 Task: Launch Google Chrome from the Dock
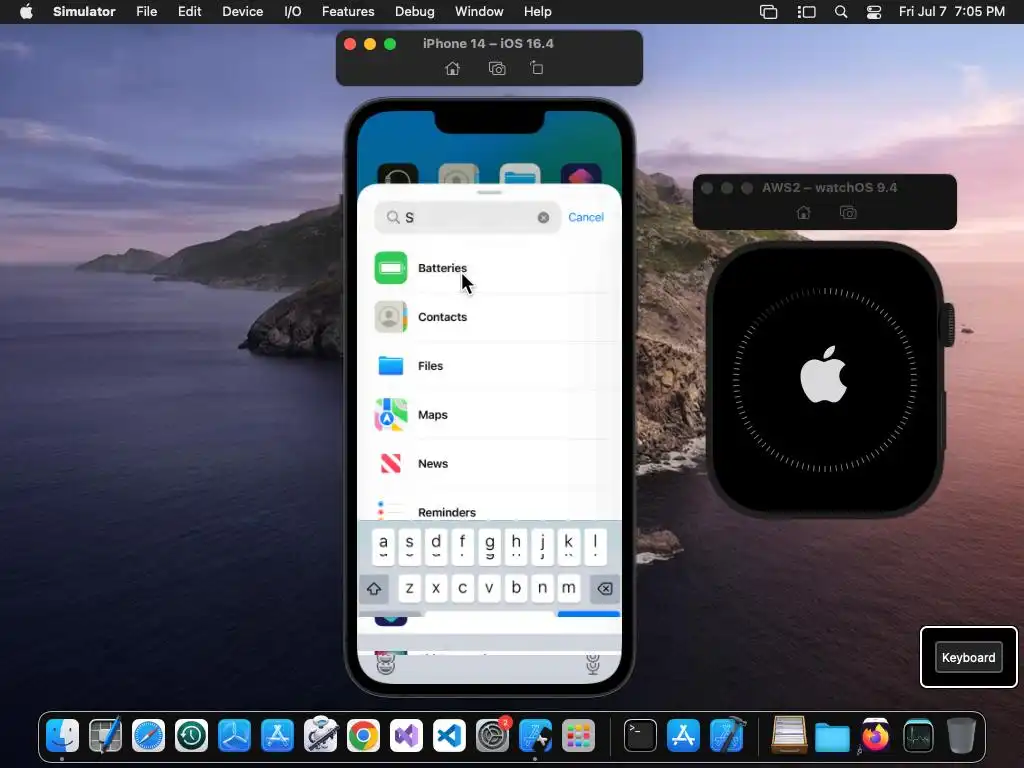coord(363,736)
